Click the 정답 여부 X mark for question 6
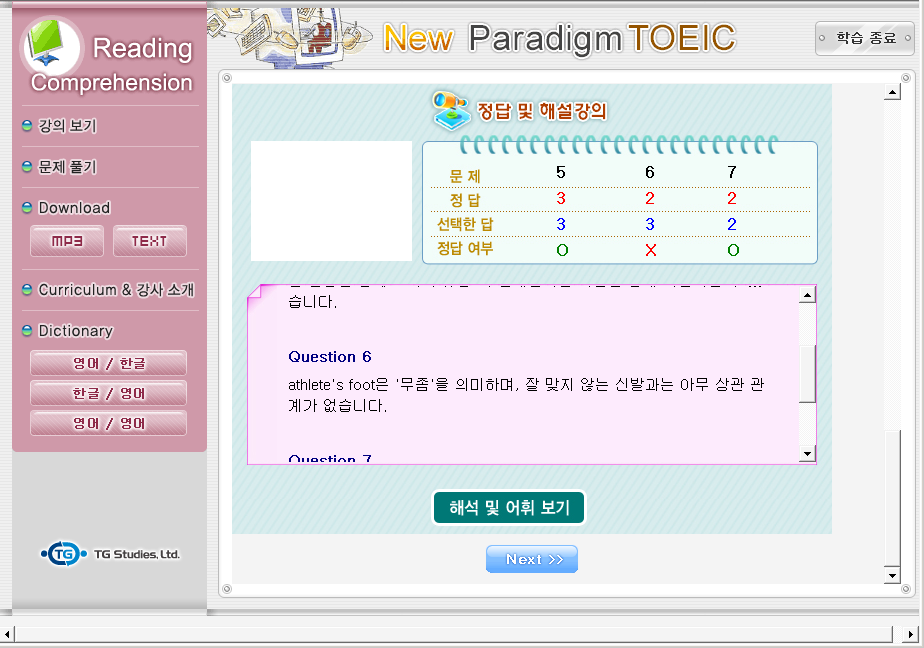 point(650,250)
